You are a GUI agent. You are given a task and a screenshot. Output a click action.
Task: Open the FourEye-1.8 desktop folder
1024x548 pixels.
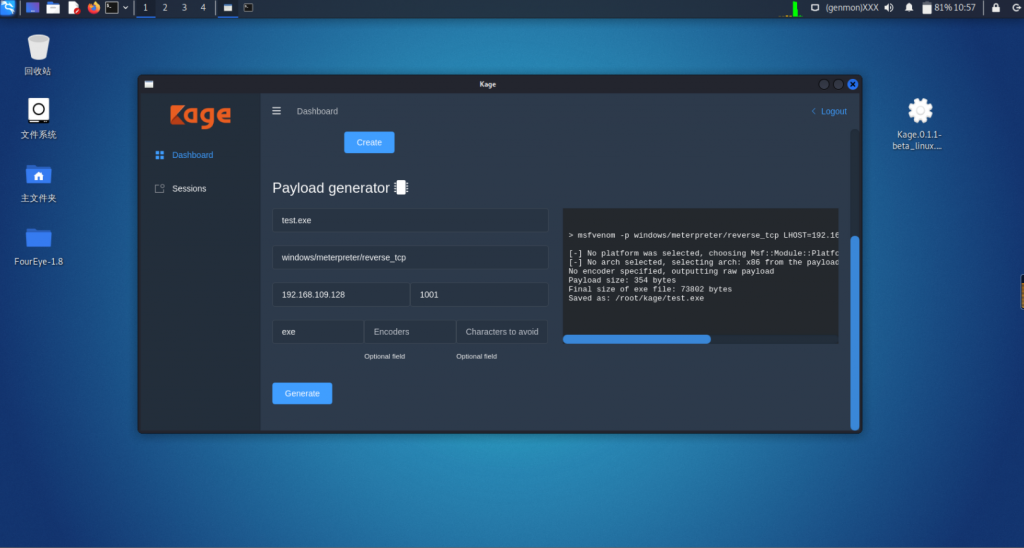click(39, 246)
